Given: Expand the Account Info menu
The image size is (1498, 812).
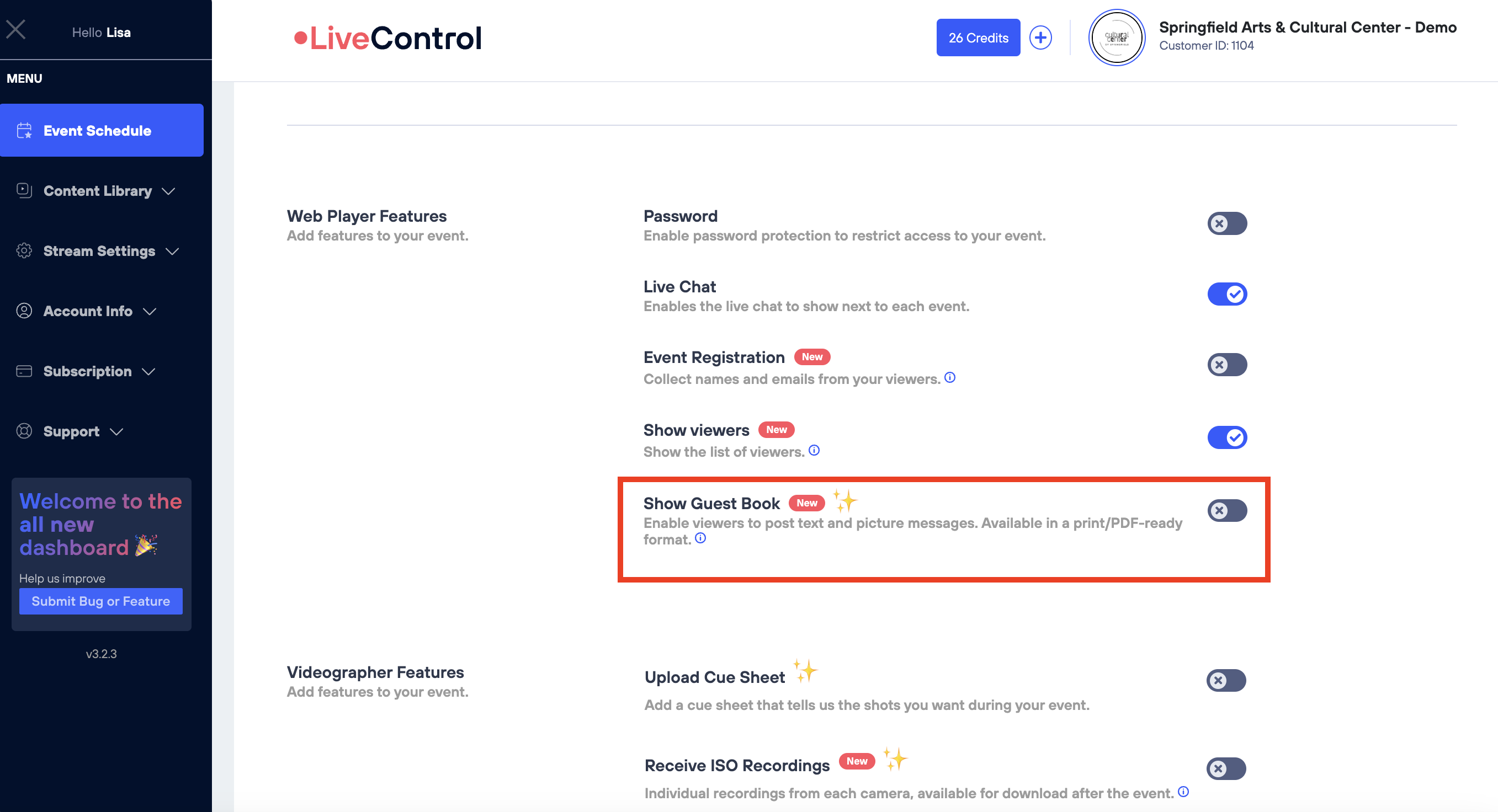Looking at the screenshot, I should [x=88, y=312].
